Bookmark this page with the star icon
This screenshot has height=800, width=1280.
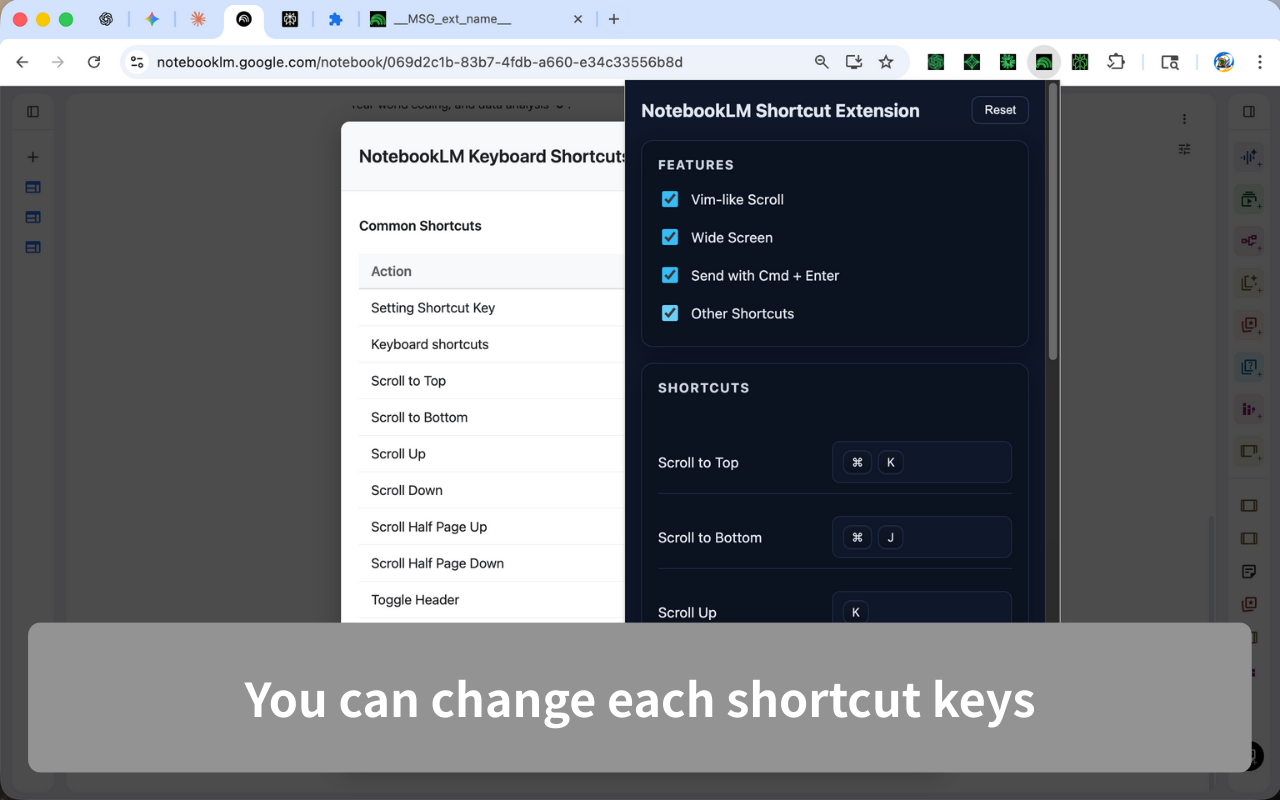click(886, 62)
